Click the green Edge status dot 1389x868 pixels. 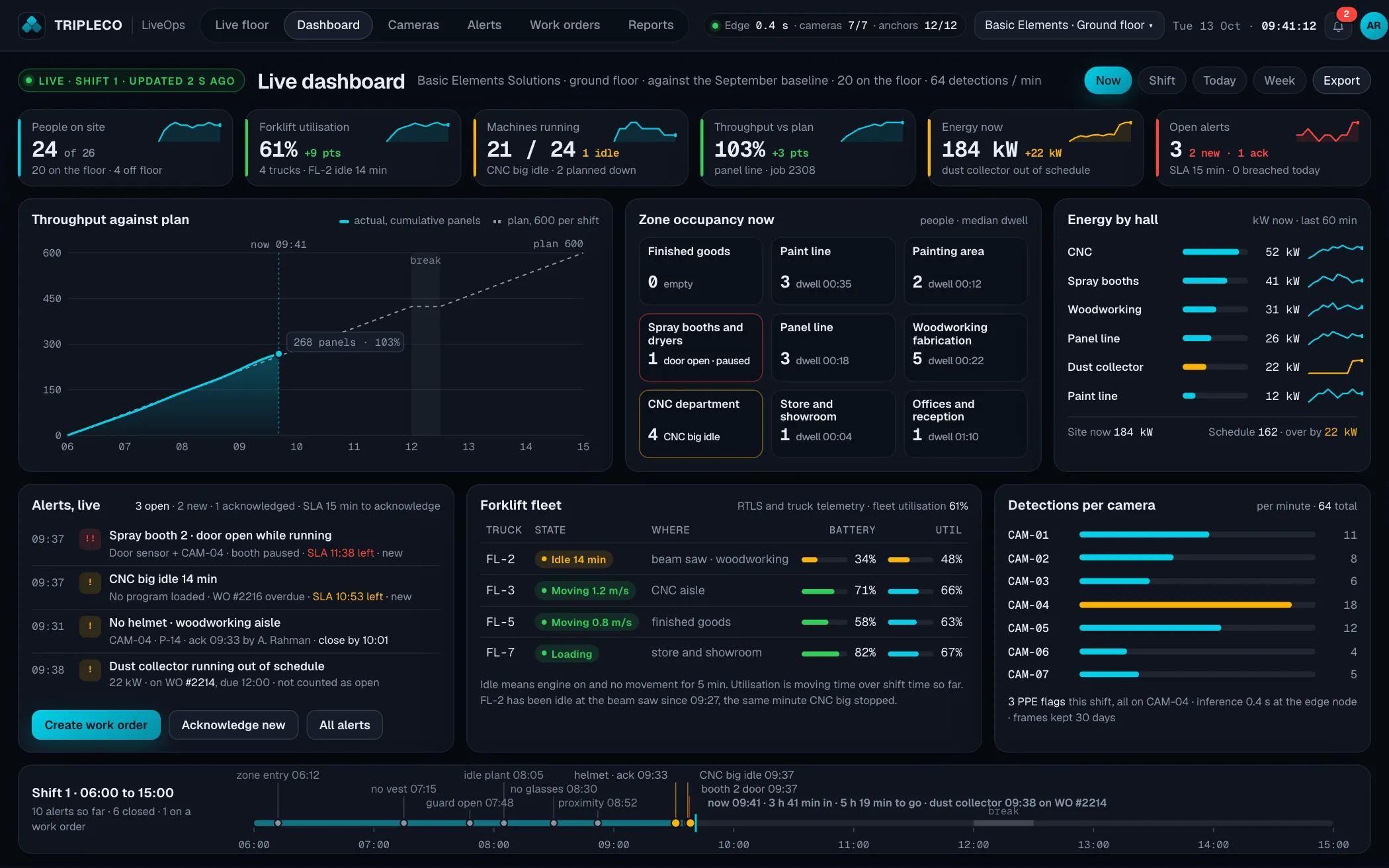[715, 26]
